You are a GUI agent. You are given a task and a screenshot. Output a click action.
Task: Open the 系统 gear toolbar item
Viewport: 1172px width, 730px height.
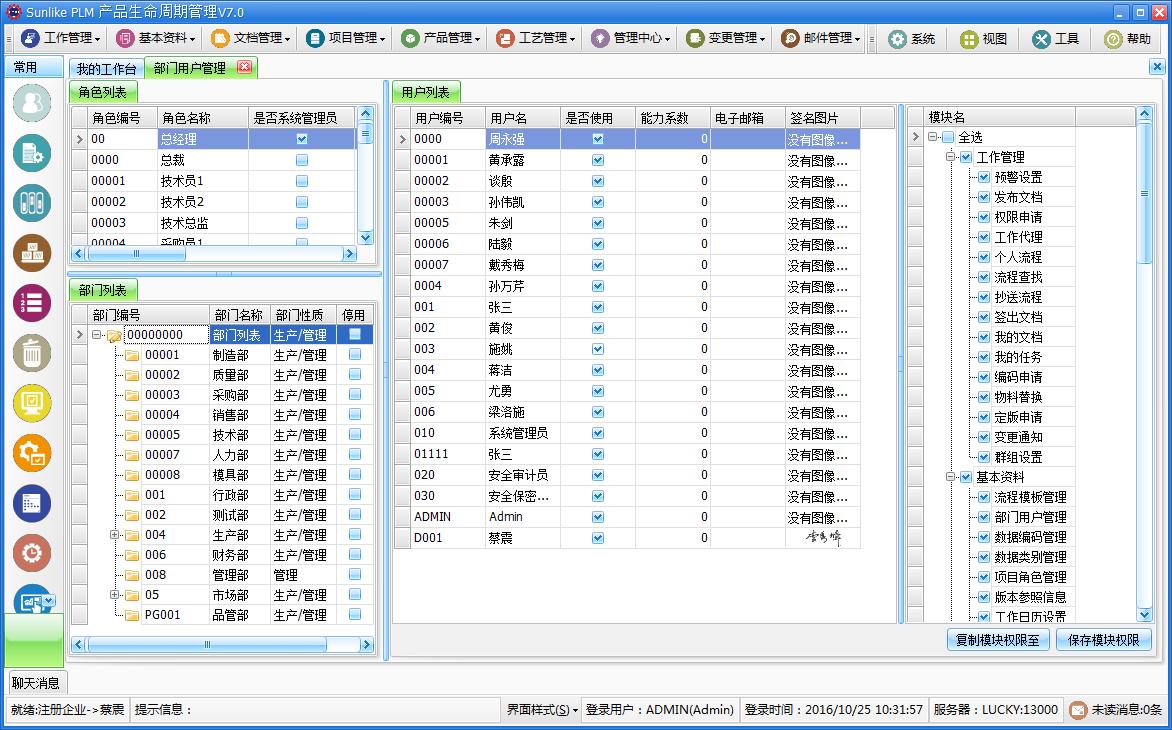[911, 38]
